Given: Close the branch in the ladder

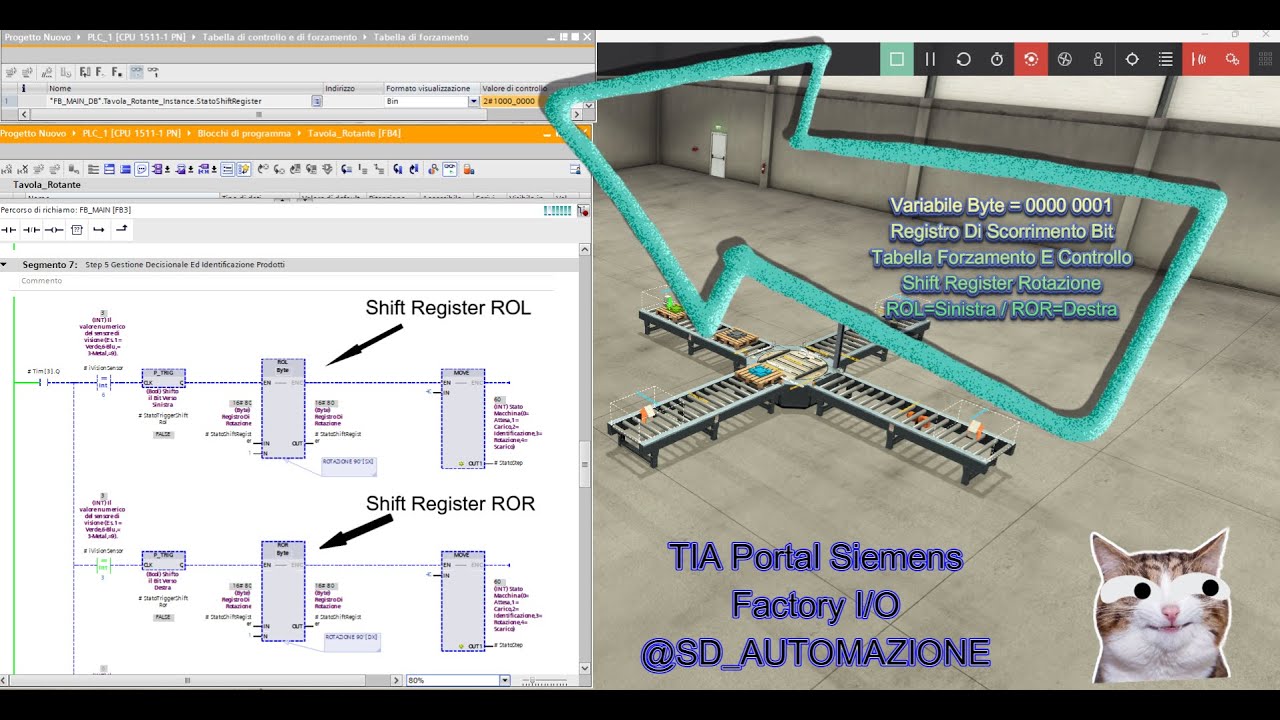Looking at the screenshot, I should pyautogui.click(x=121, y=230).
